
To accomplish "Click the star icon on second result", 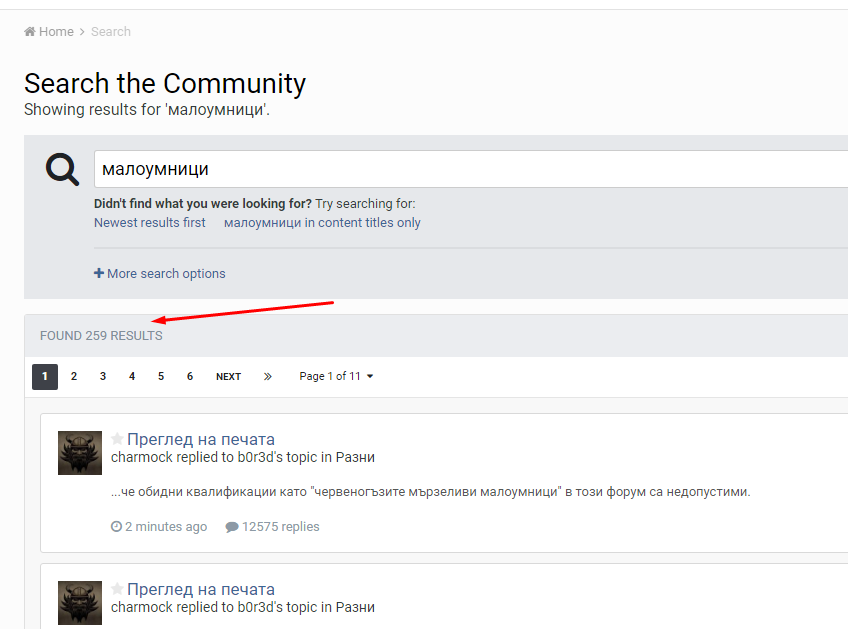I will 117,588.
